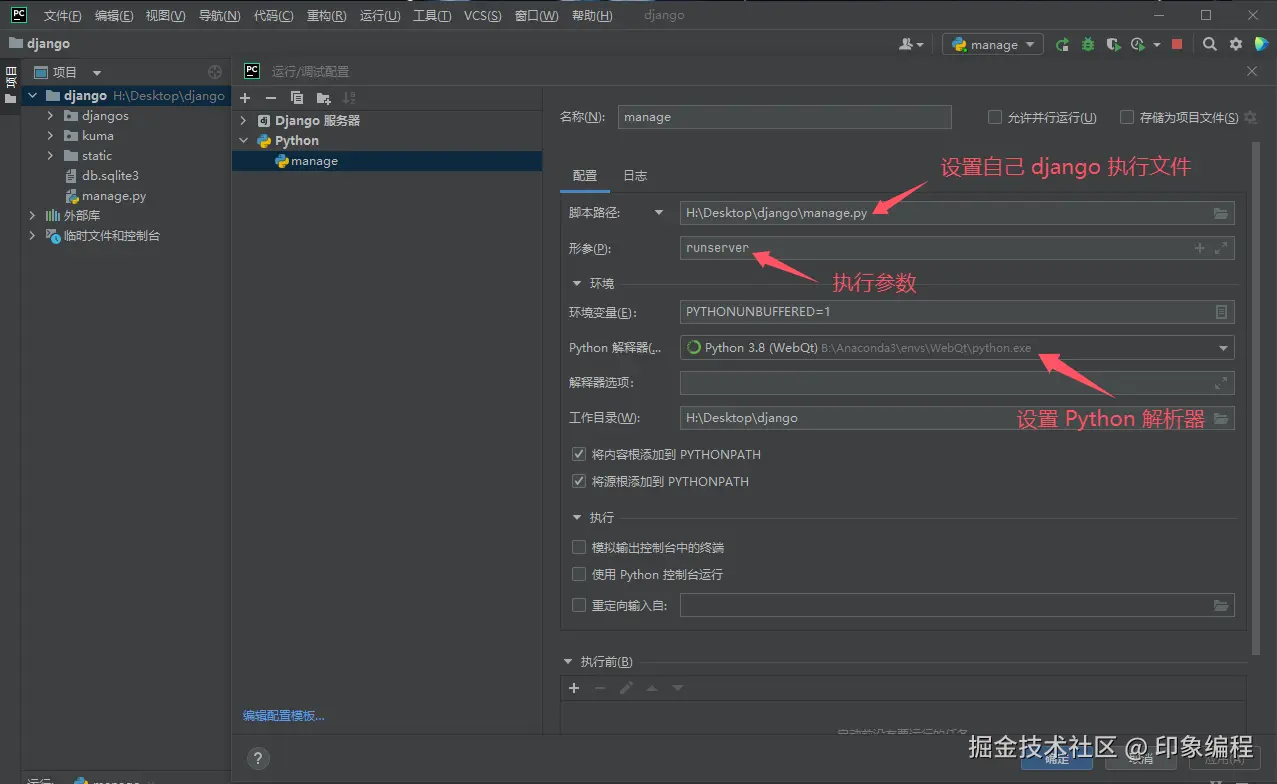
Task: Click the edit configuration templates link
Action: click(284, 716)
